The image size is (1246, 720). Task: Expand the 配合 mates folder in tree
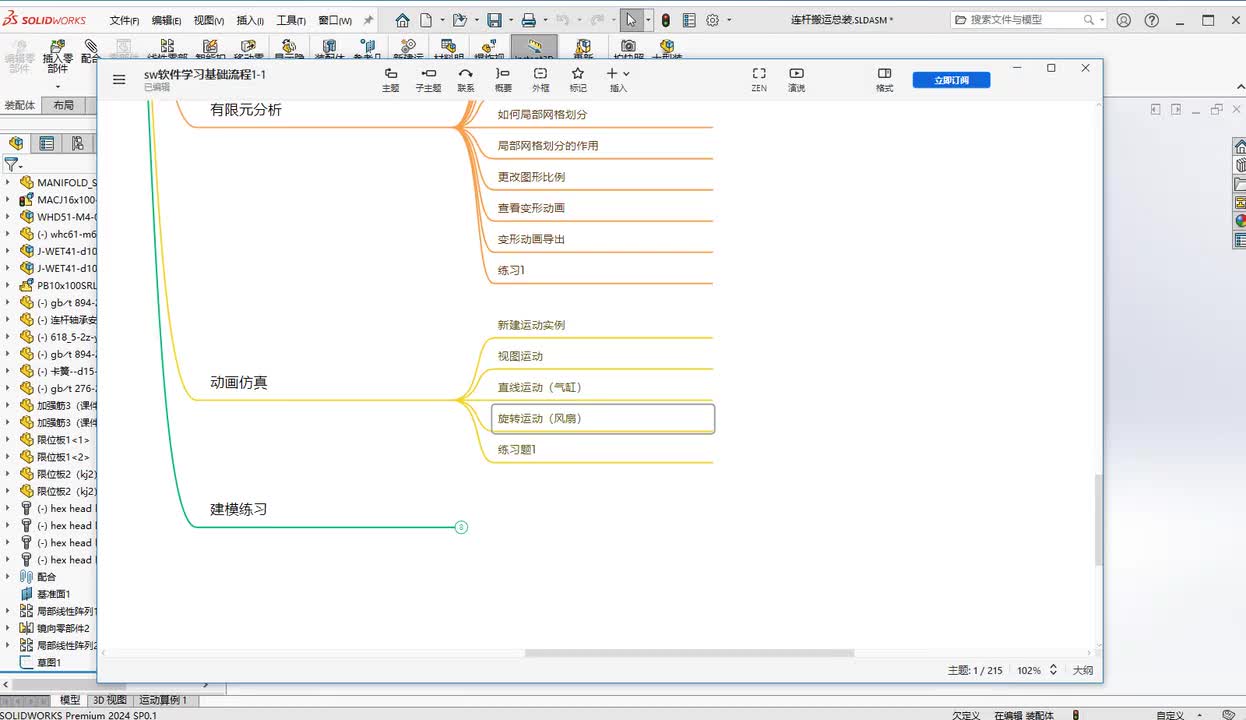click(x=8, y=577)
